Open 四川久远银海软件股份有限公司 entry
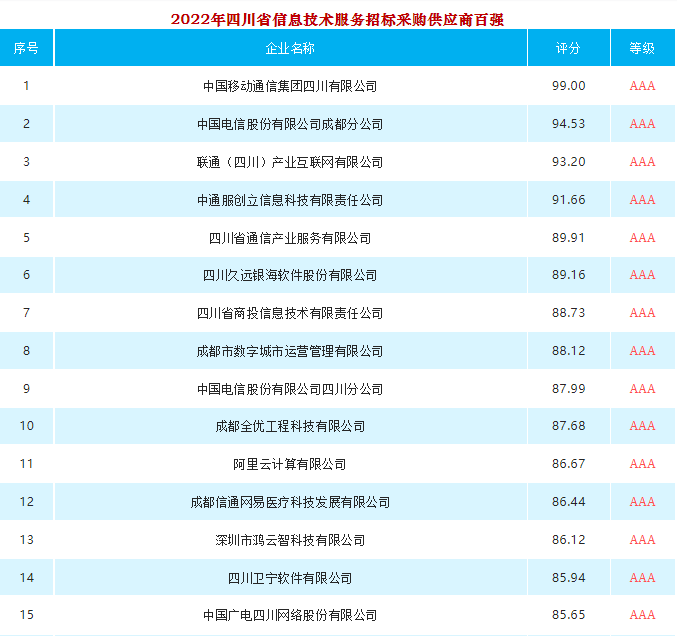This screenshot has width=677, height=636. pyautogui.click(x=290, y=275)
